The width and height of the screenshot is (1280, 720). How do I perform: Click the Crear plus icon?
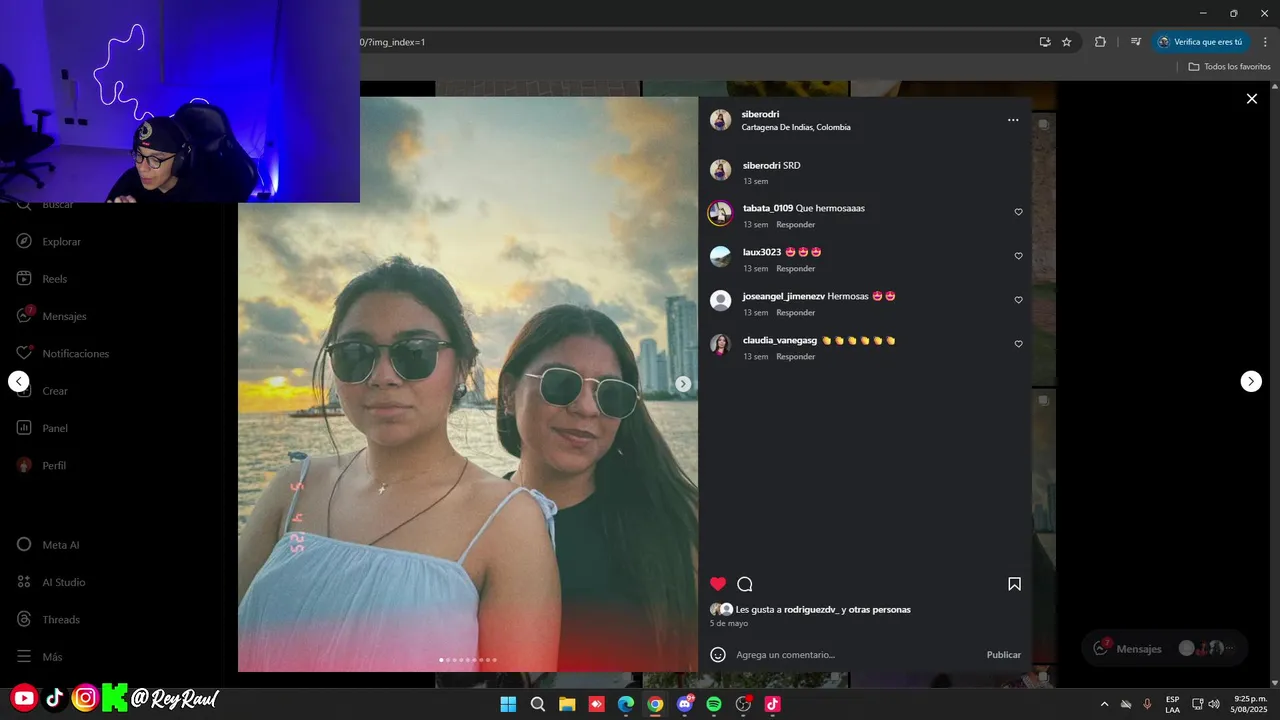[x=24, y=391]
